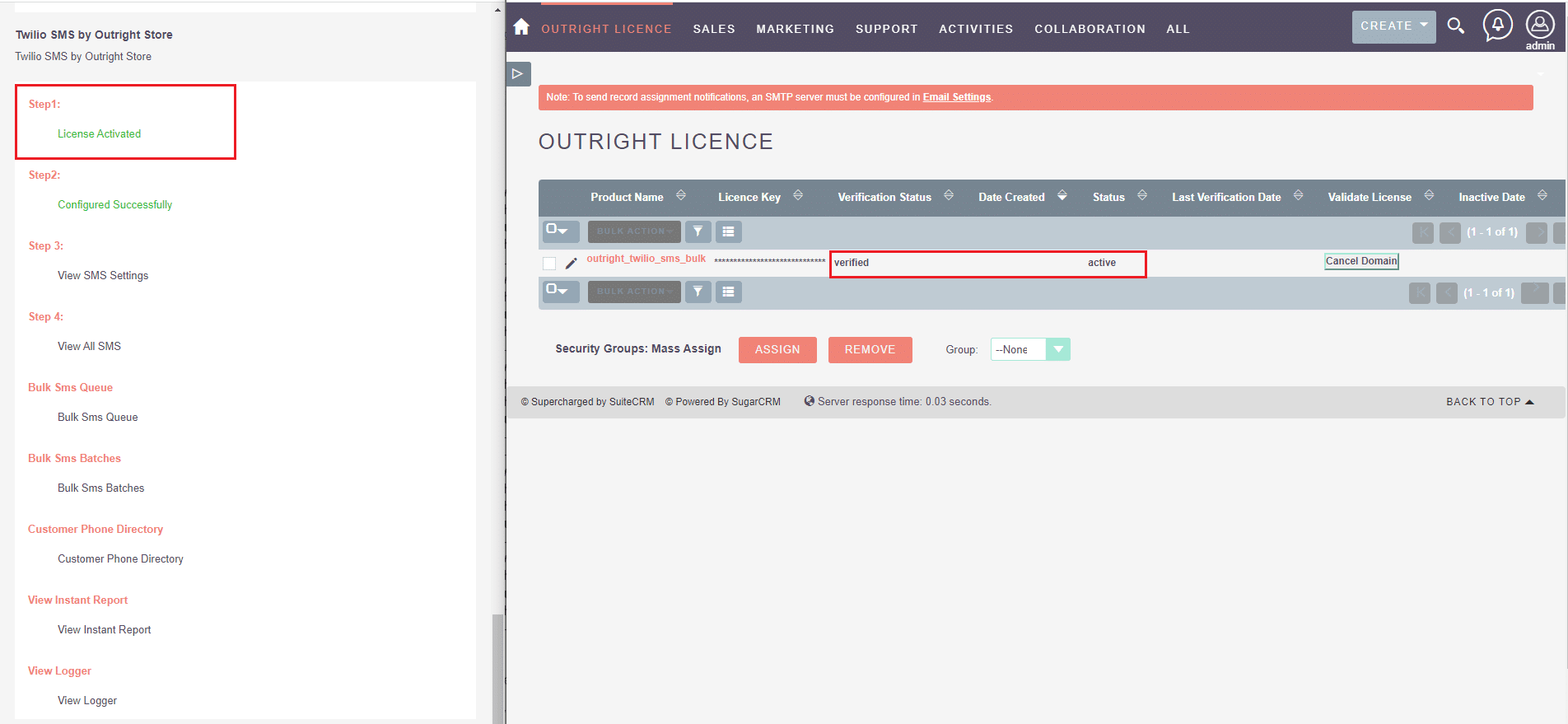Screen dimensions: 1568x724
Task: Open the Customer Phone Directory sub-link
Action: tap(120, 558)
